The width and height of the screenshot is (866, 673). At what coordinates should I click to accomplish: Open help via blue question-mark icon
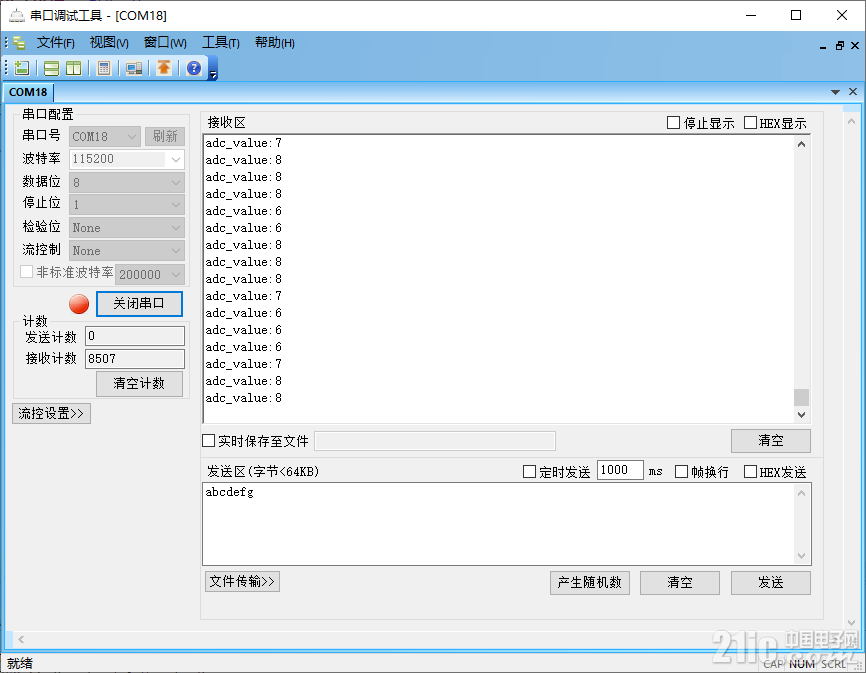click(x=194, y=68)
